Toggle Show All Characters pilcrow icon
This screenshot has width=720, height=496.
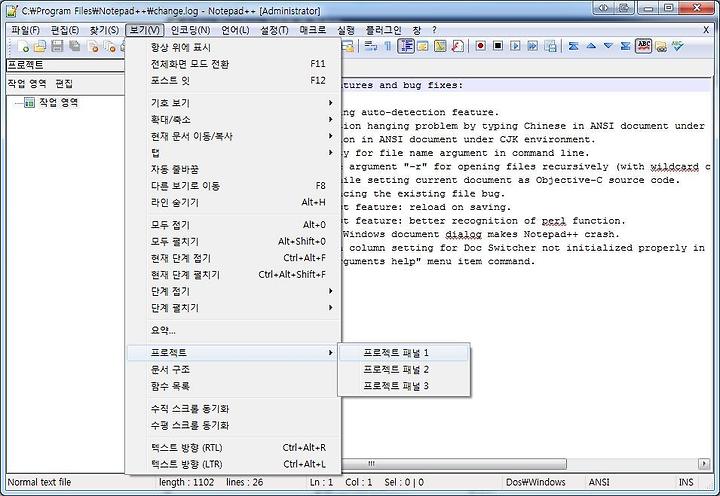pos(388,46)
